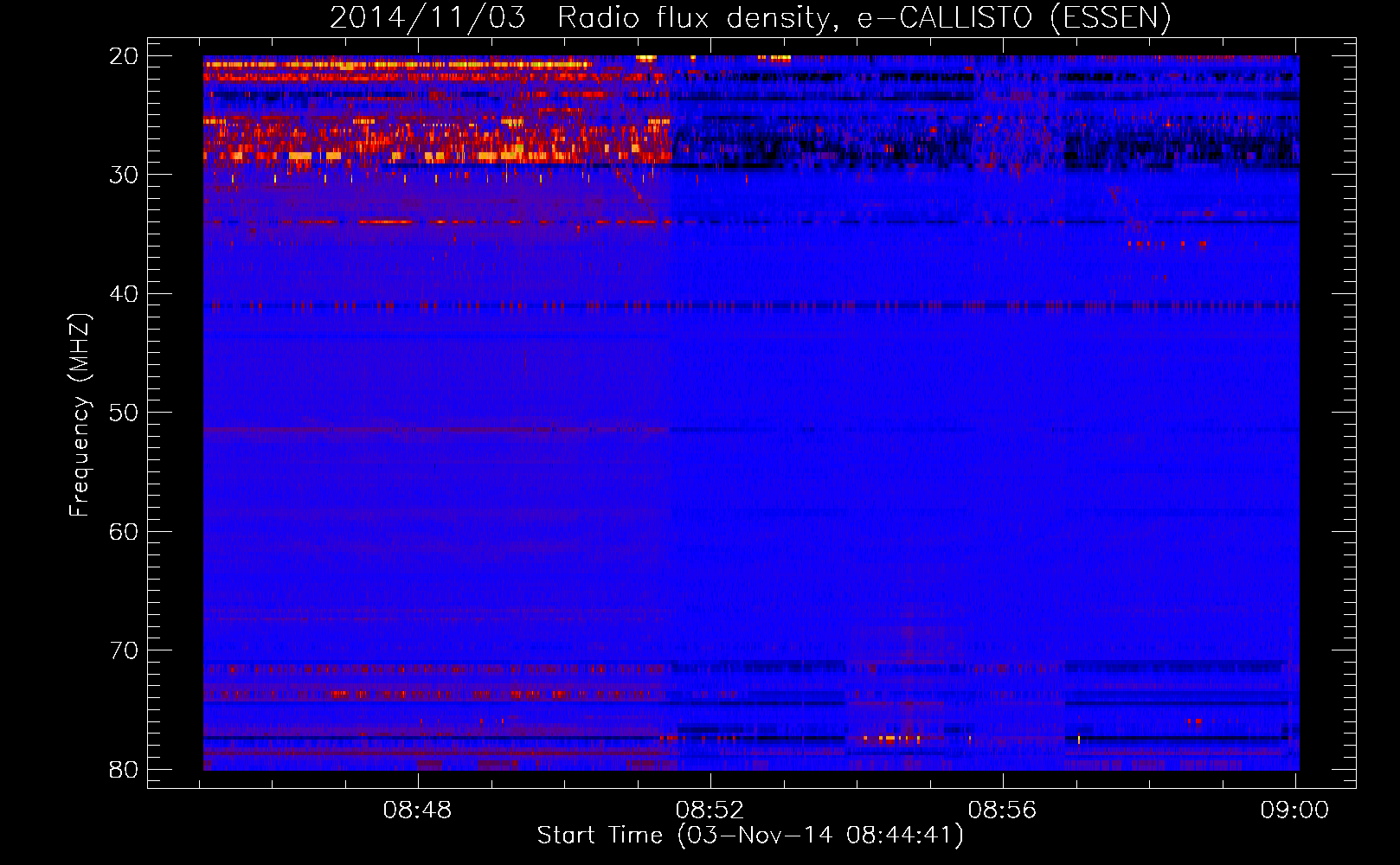This screenshot has width=1400, height=865.
Task: Click the 40 MHz frequency tick label
Action: [124, 294]
